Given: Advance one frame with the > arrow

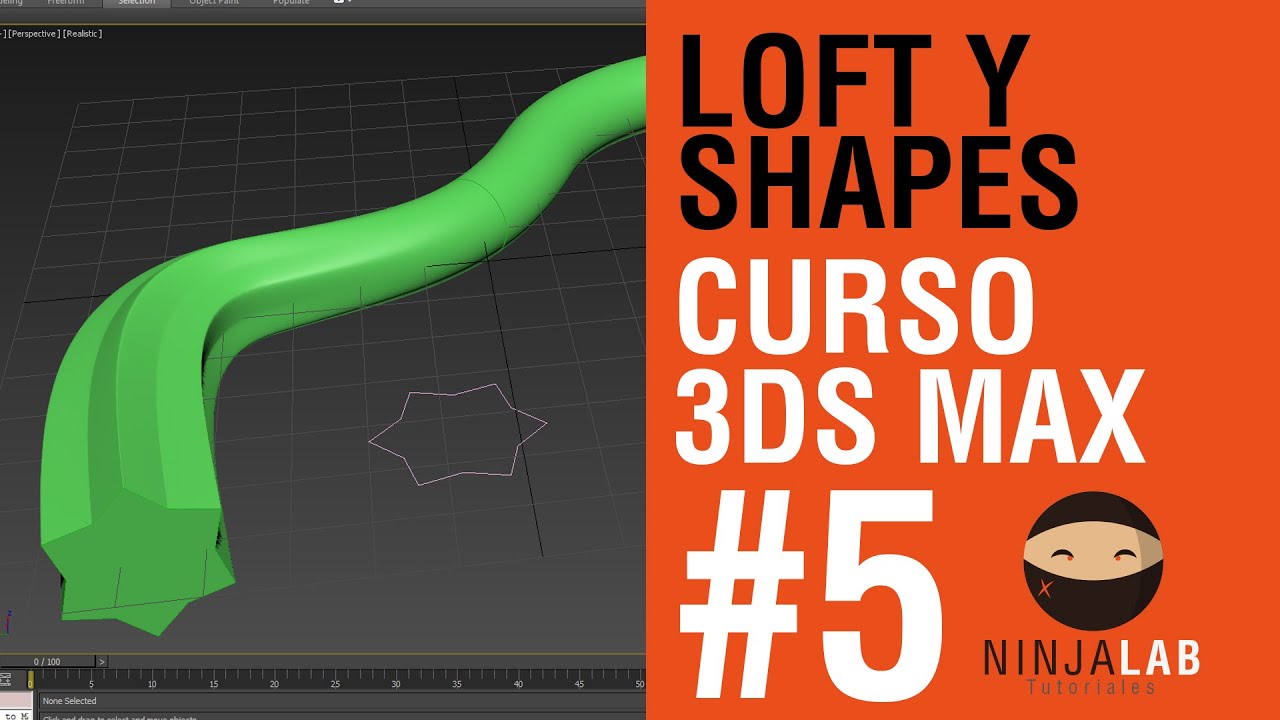Looking at the screenshot, I should pos(102,661).
